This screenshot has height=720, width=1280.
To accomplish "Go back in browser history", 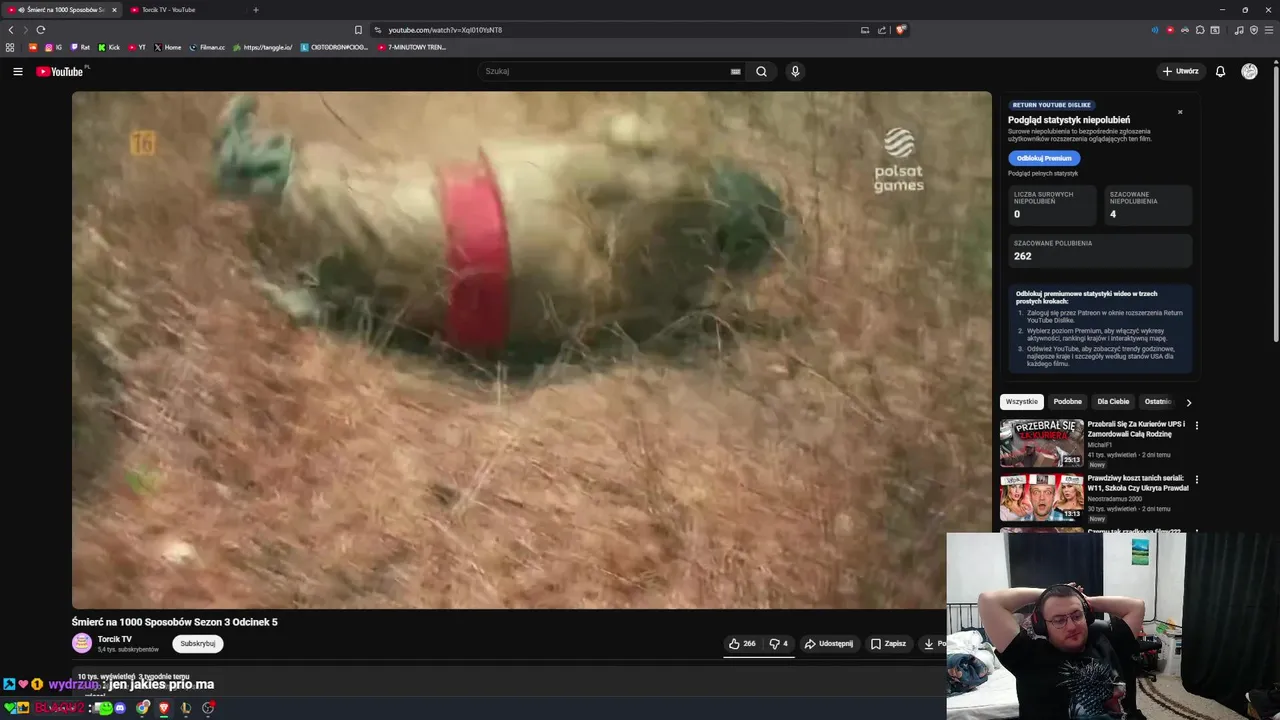I will [x=11, y=30].
